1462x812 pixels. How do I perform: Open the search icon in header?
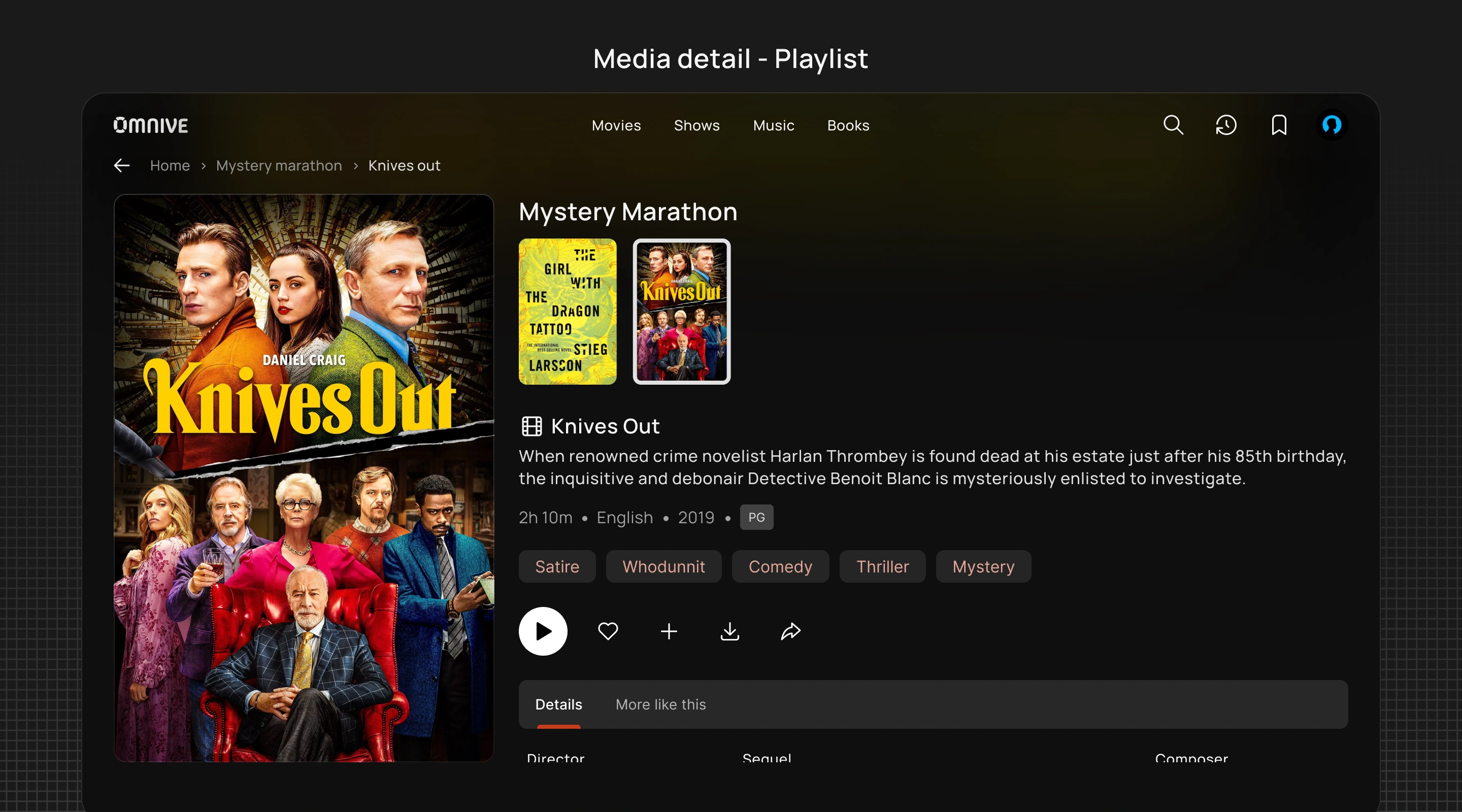point(1173,125)
